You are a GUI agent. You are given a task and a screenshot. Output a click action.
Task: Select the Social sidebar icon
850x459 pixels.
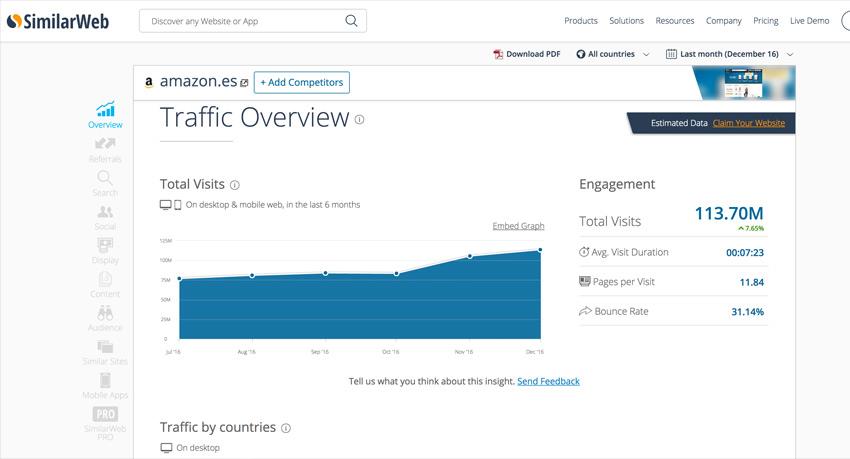click(x=105, y=211)
